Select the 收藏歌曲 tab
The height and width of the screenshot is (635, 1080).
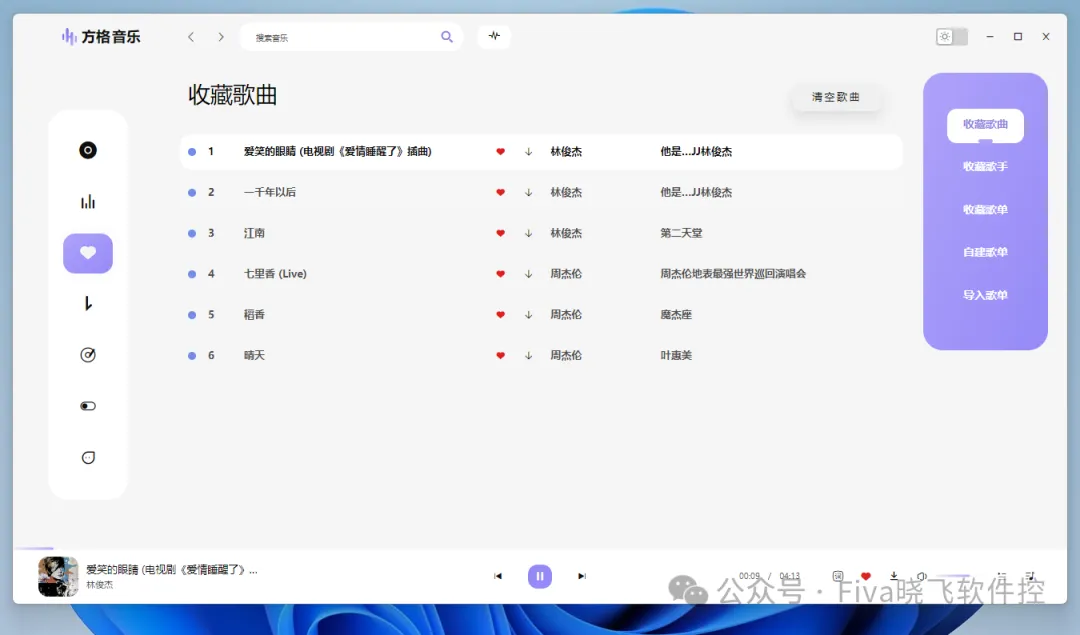[x=985, y=125]
